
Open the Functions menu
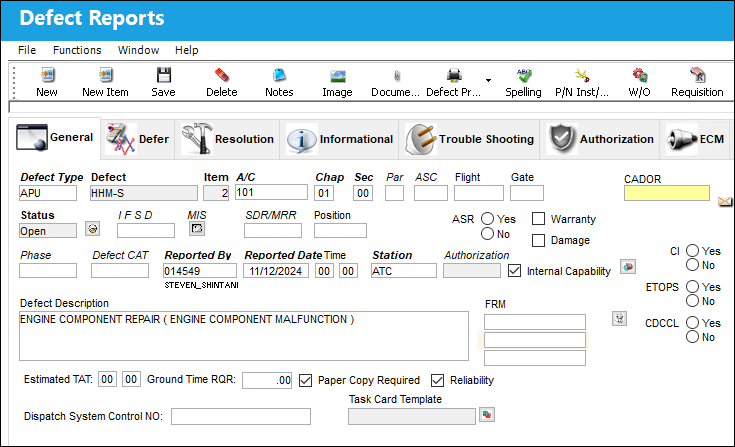click(77, 50)
